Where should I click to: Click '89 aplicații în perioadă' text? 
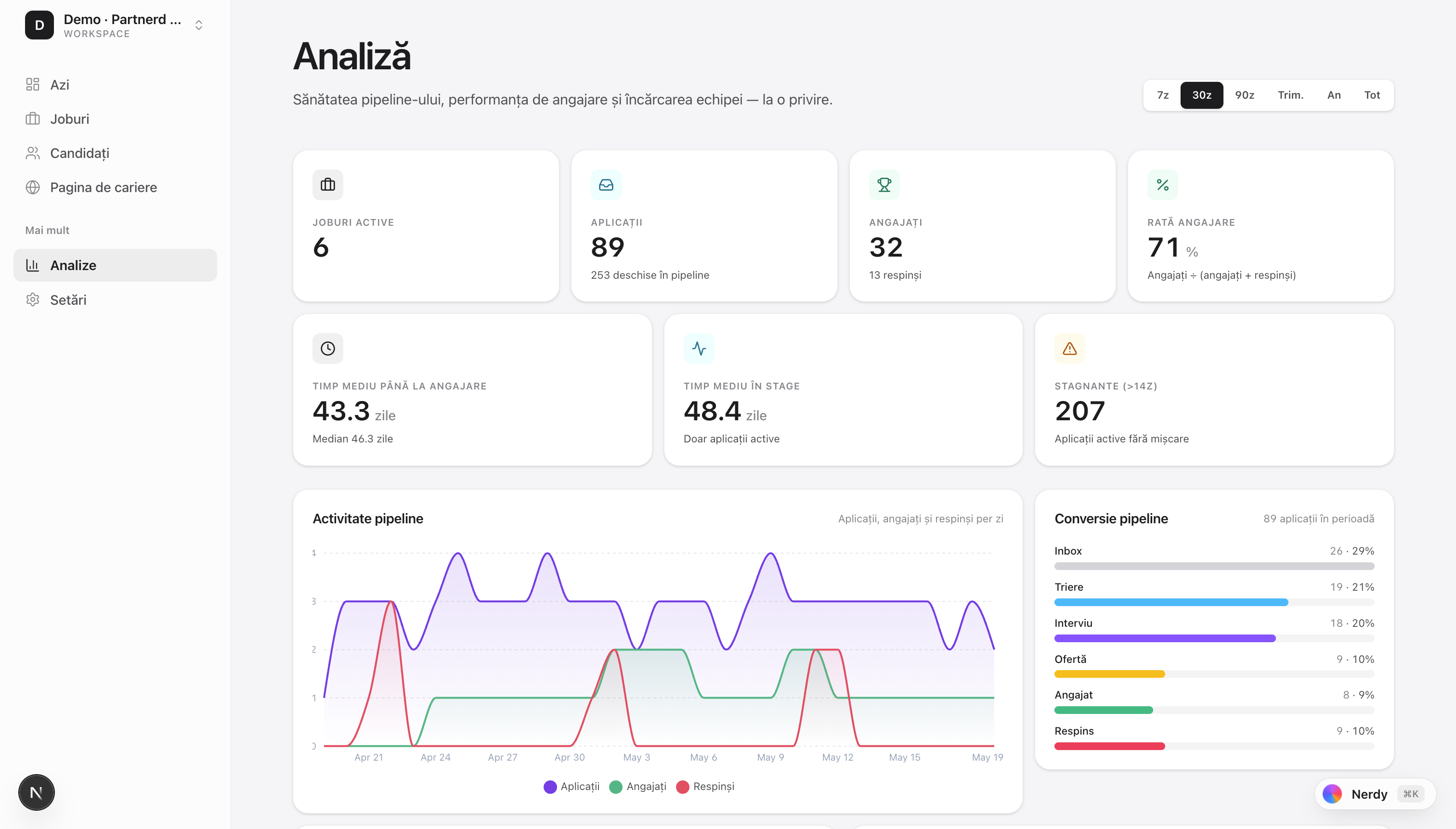(1319, 518)
